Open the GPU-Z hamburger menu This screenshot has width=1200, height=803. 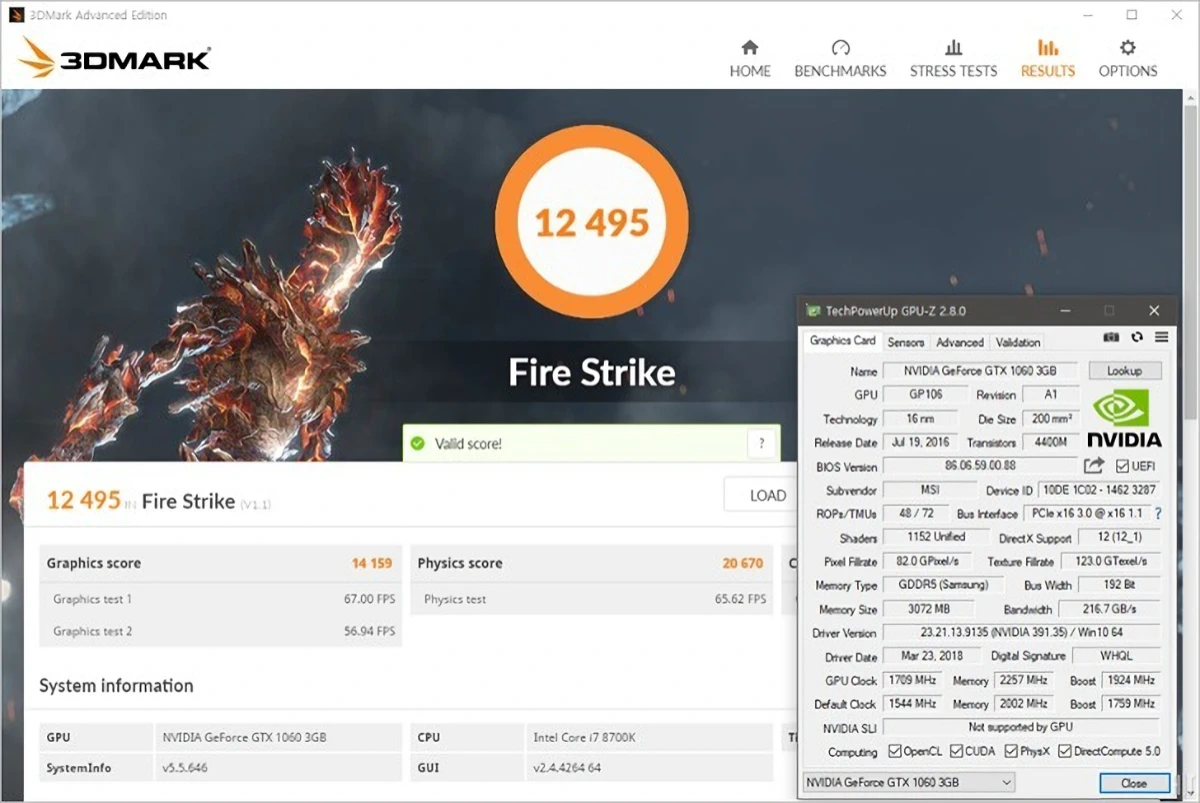click(x=1161, y=338)
